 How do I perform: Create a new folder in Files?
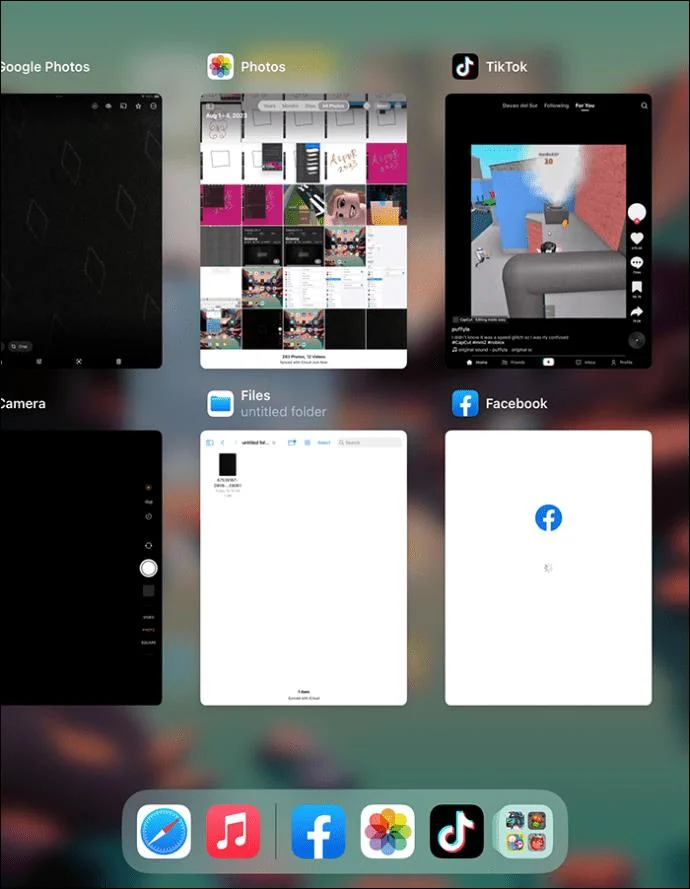pyautogui.click(x=292, y=443)
